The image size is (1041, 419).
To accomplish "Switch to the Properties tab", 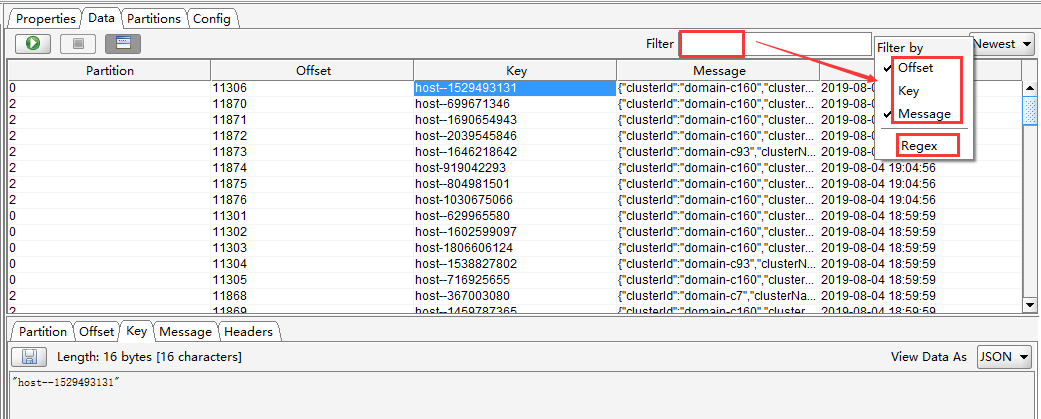I will point(46,19).
